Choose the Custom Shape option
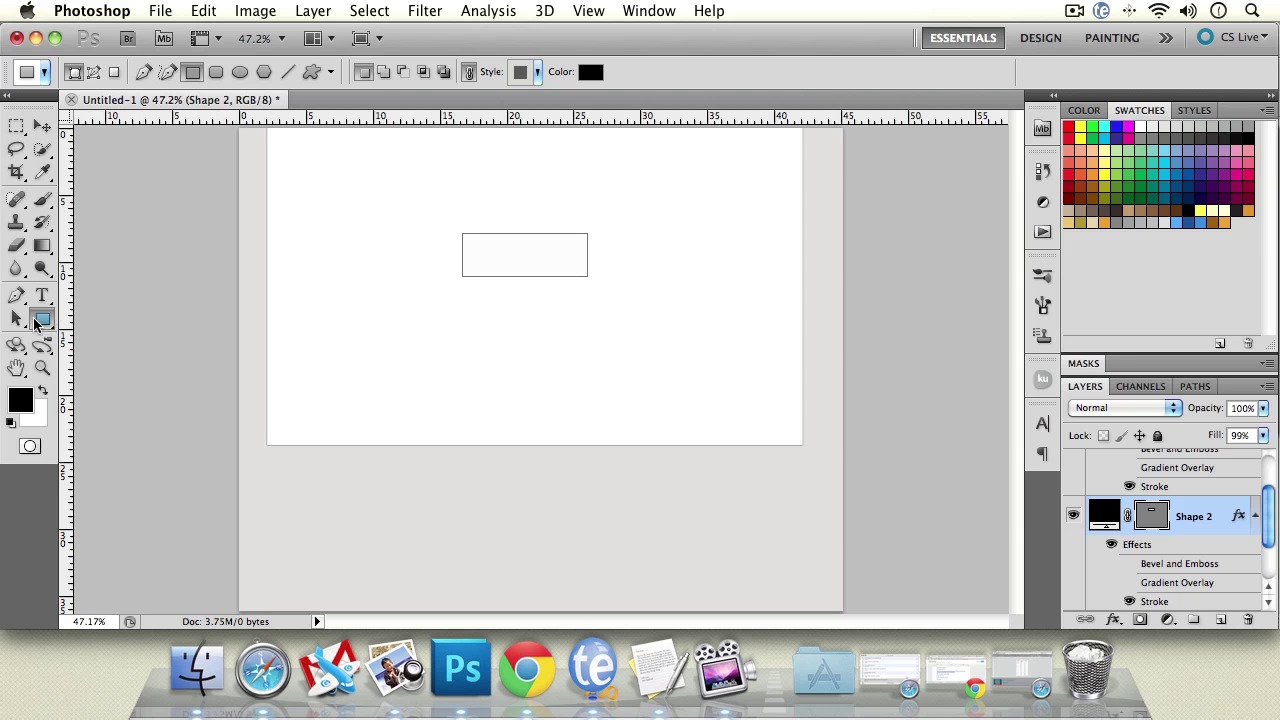1280x720 pixels. point(311,72)
